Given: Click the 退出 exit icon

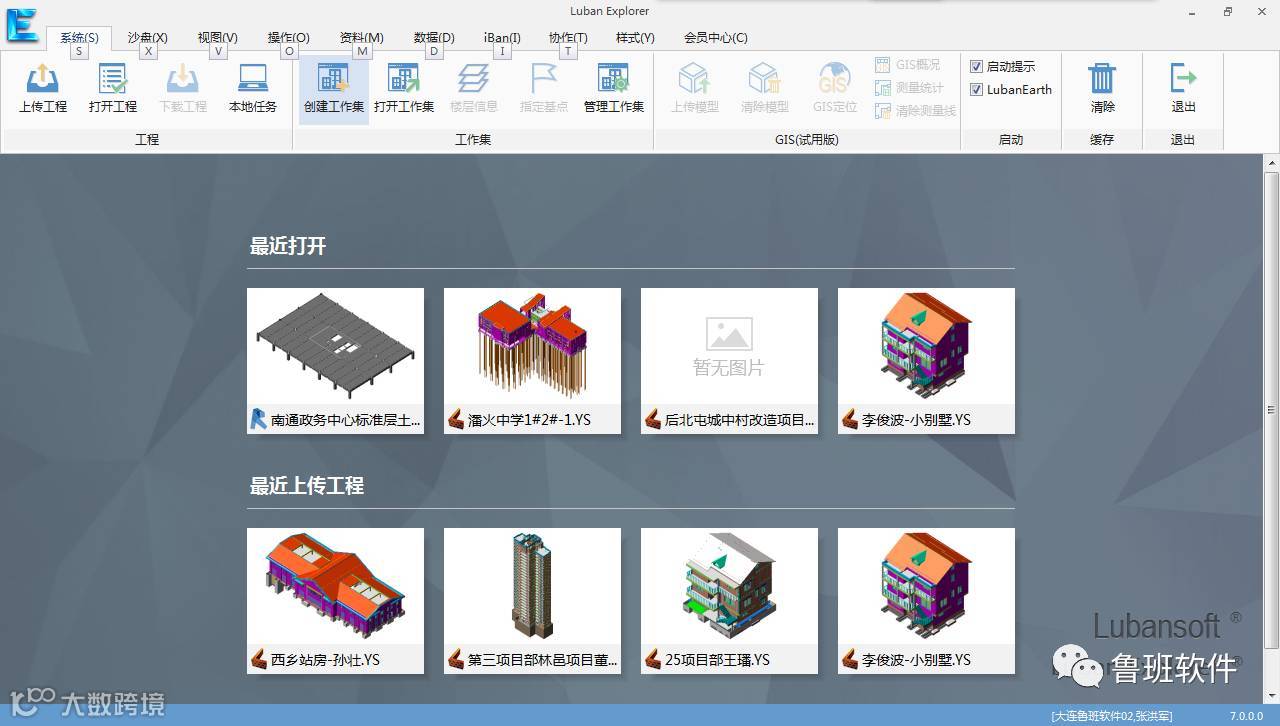Looking at the screenshot, I should click(1183, 88).
